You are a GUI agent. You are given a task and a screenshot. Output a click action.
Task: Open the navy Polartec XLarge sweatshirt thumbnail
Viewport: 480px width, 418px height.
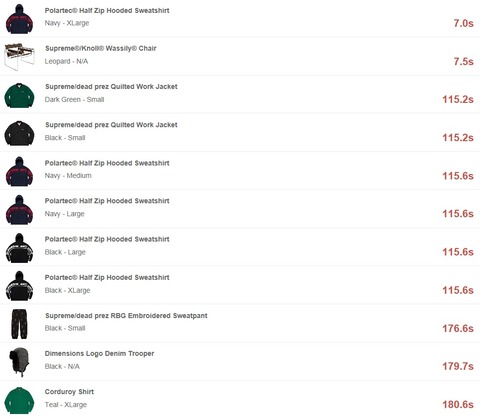[19, 19]
